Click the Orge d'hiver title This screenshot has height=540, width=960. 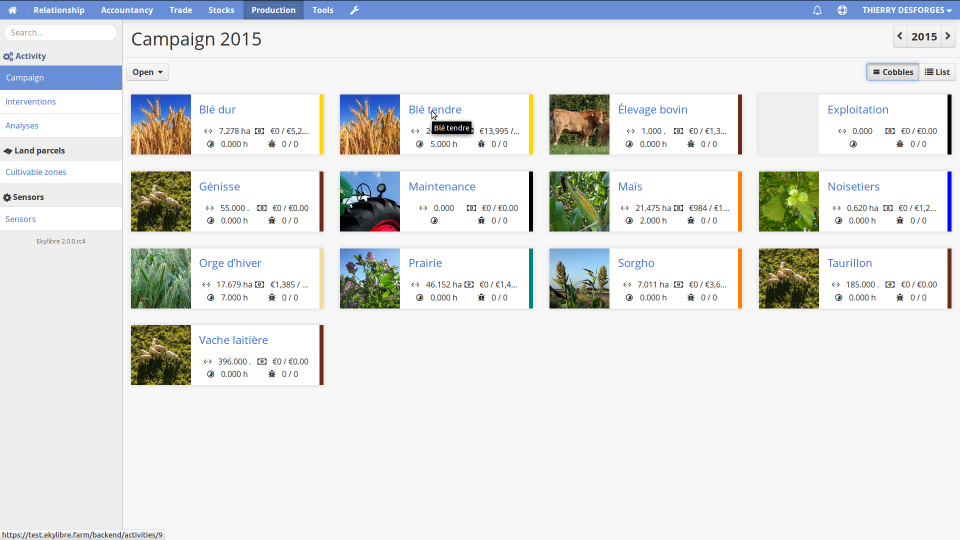pos(230,263)
